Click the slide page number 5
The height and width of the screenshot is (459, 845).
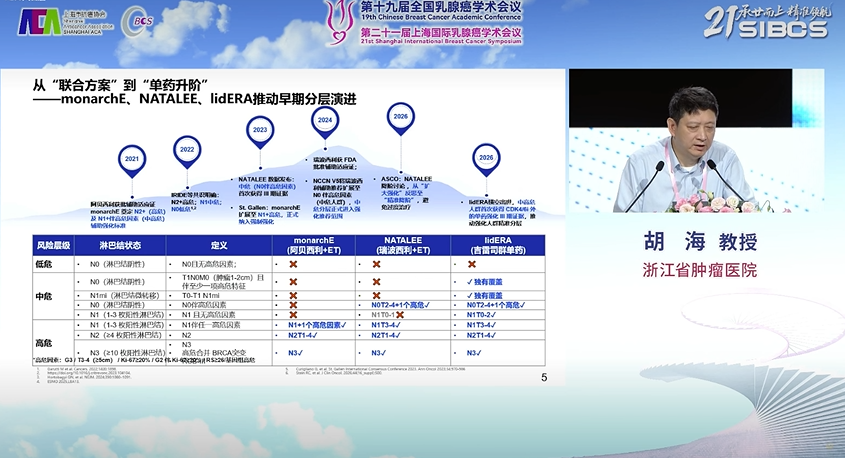(544, 378)
